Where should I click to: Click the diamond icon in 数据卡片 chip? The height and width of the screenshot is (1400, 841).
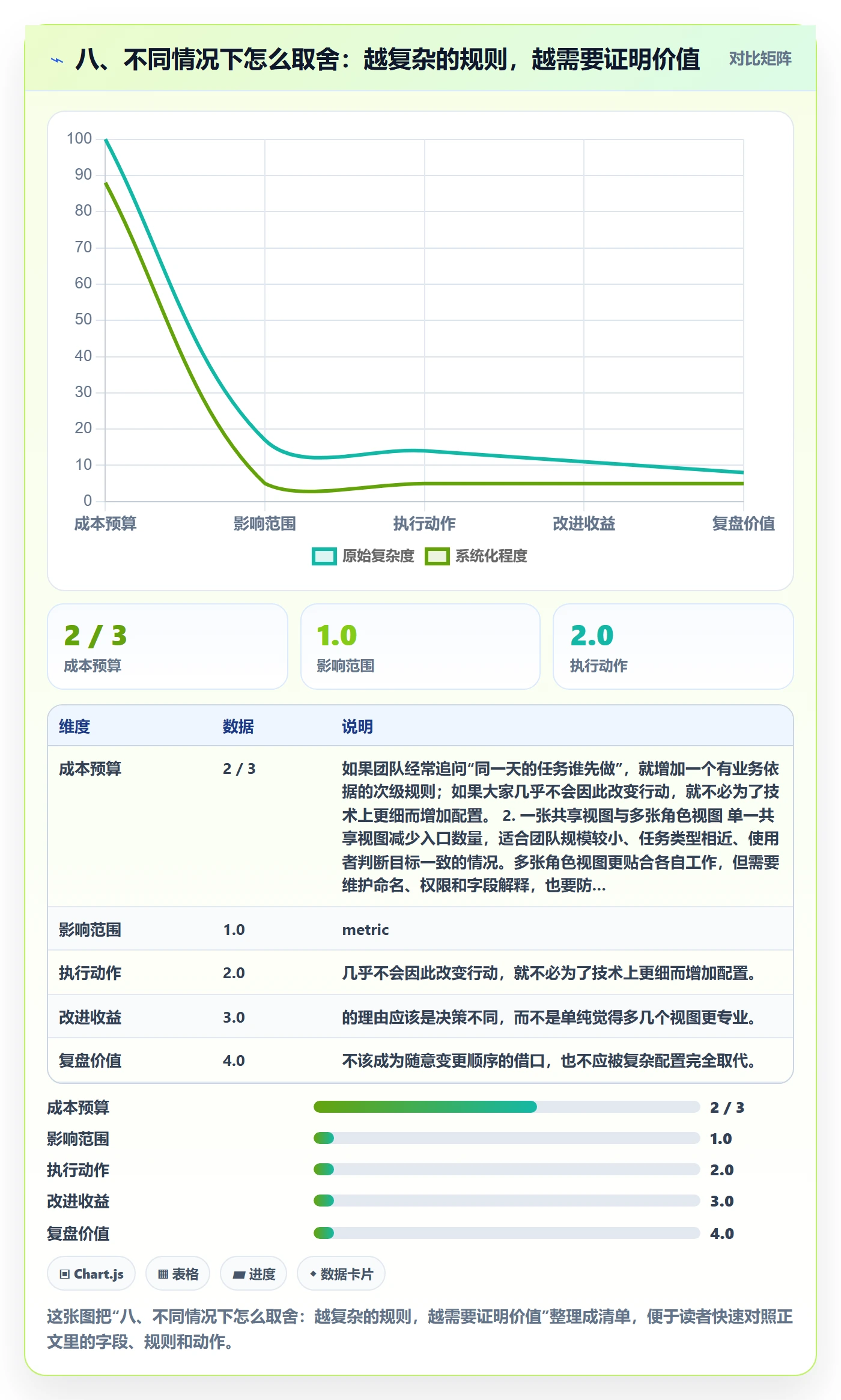tap(313, 1274)
